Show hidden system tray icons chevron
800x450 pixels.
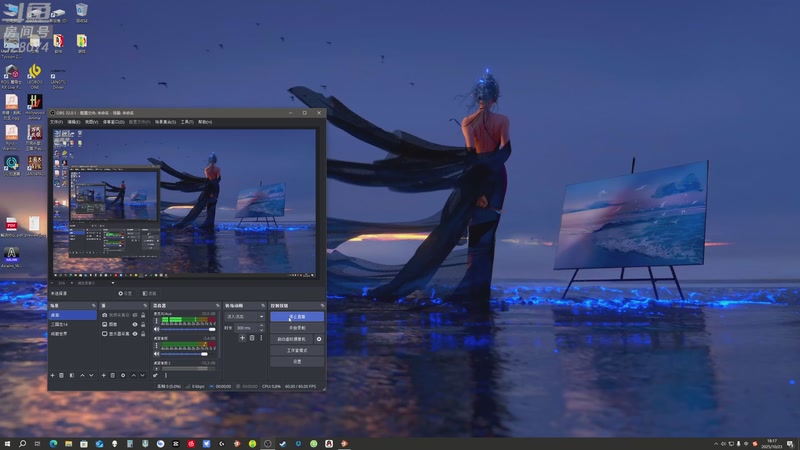tap(716, 444)
